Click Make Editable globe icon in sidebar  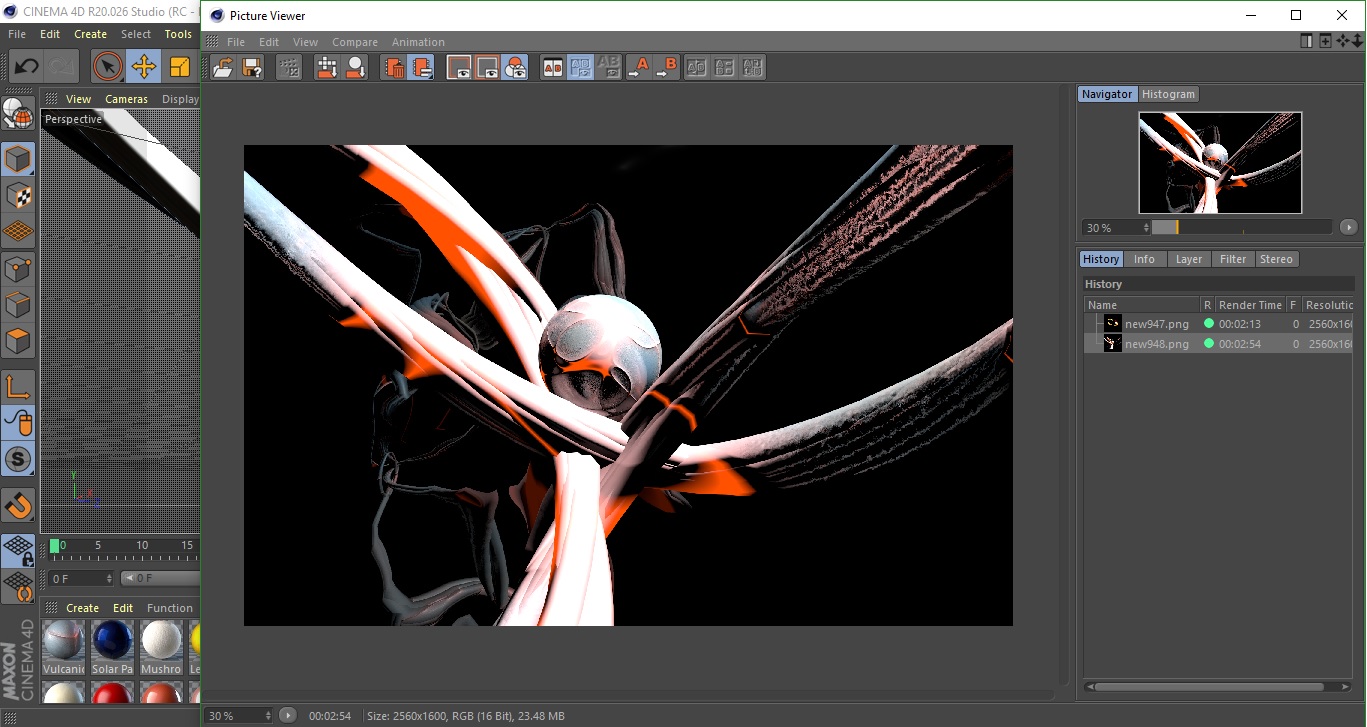[x=17, y=114]
